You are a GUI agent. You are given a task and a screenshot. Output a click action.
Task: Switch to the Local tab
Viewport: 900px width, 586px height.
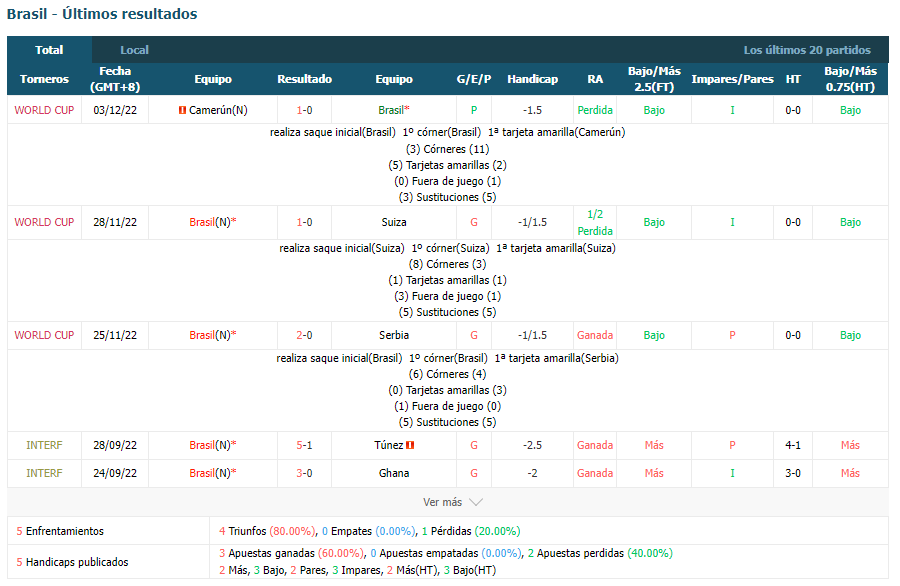134,50
